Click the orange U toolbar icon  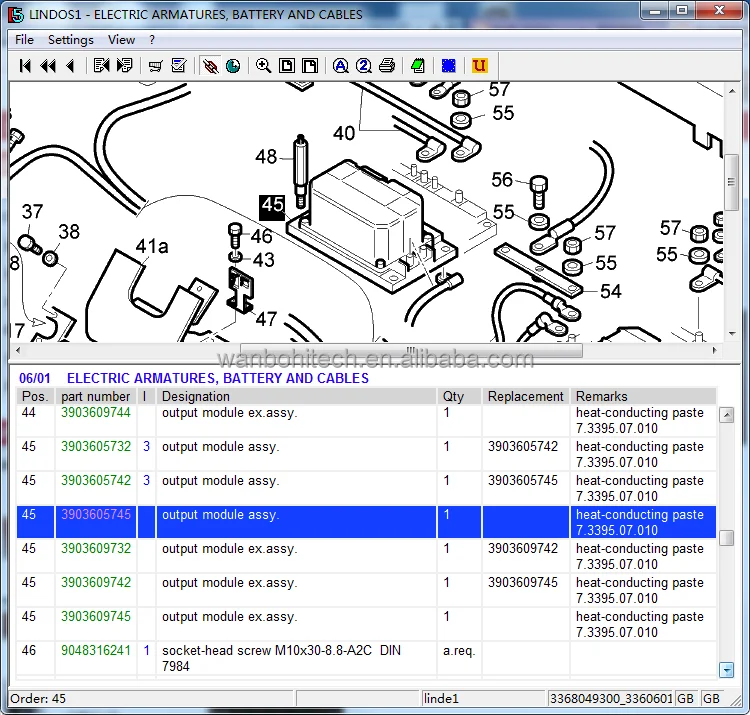point(479,66)
